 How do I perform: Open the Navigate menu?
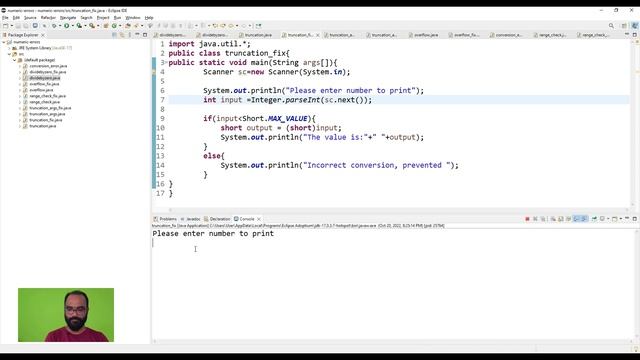(68, 18)
